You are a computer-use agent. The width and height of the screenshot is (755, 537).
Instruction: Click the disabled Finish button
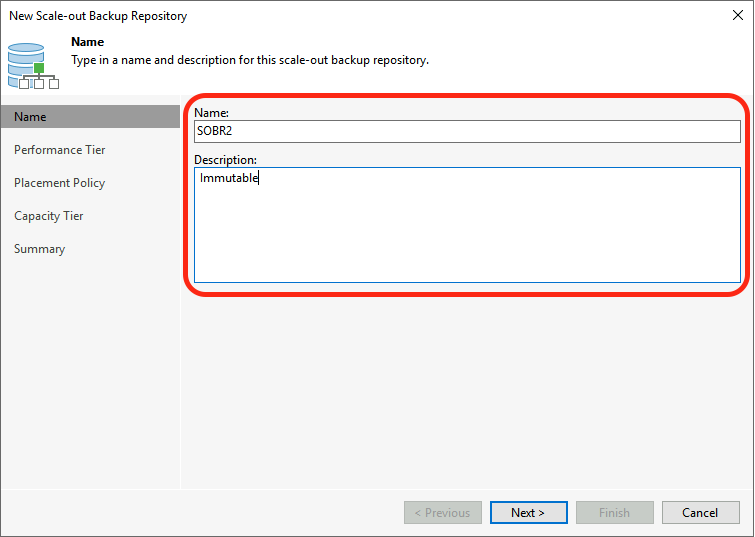point(614,512)
